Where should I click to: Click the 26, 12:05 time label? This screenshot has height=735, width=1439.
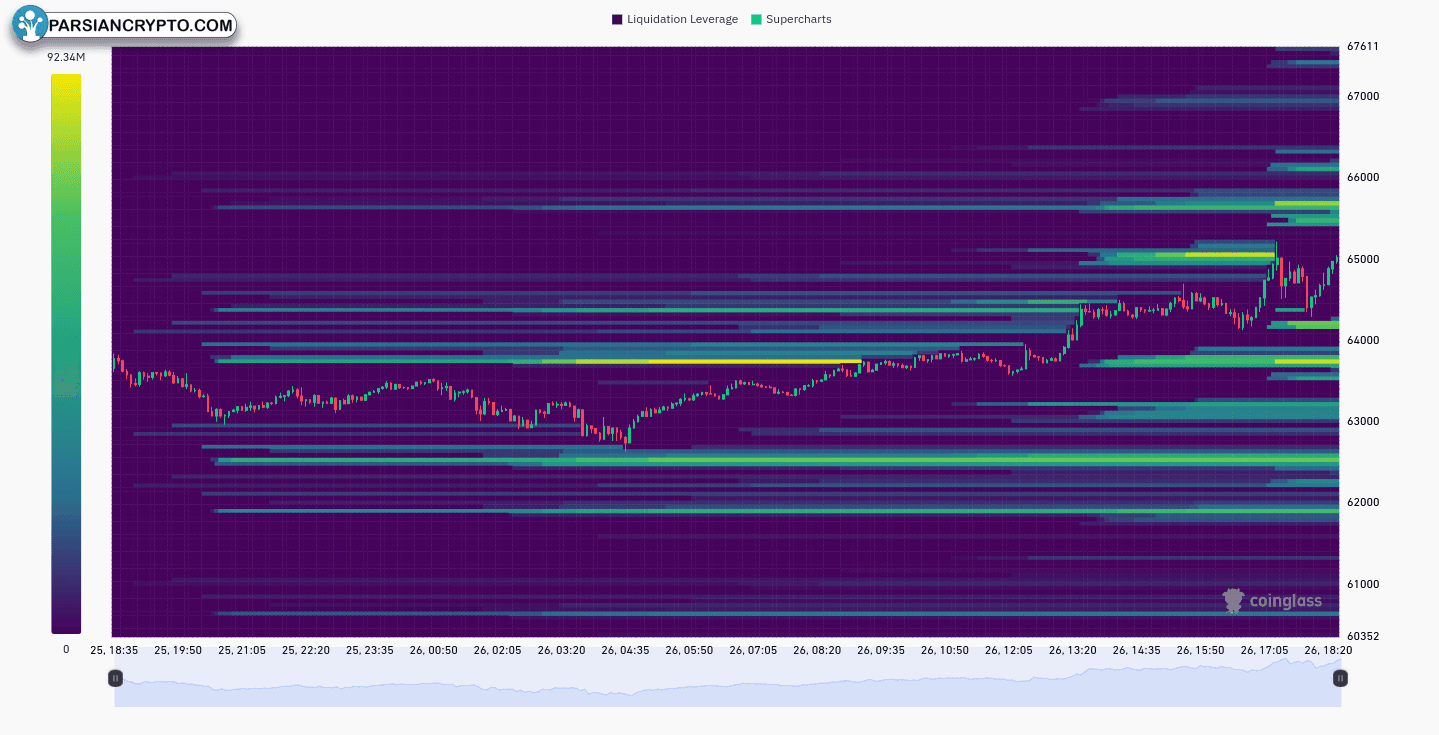click(1010, 650)
